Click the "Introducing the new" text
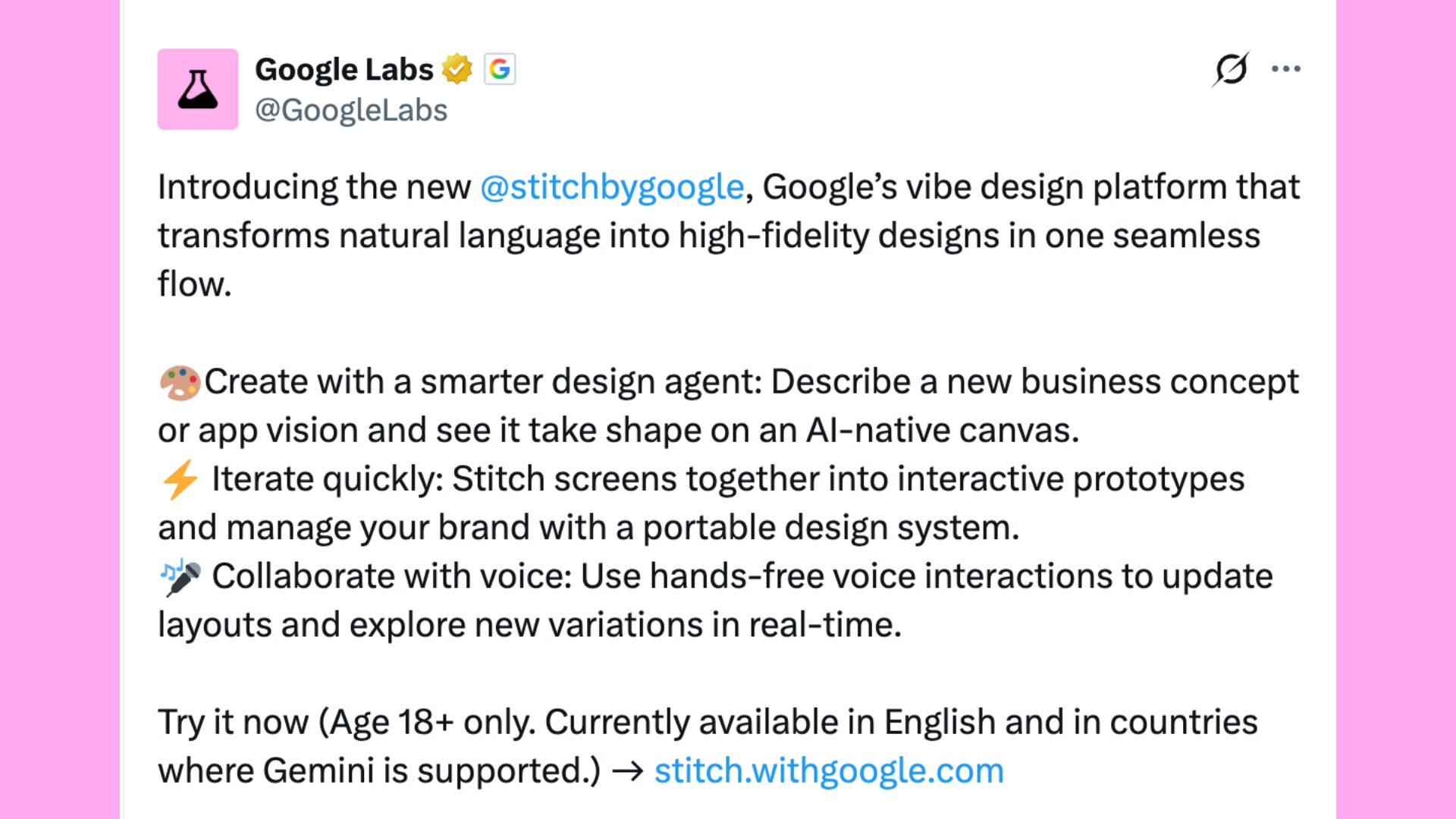 click(x=314, y=187)
